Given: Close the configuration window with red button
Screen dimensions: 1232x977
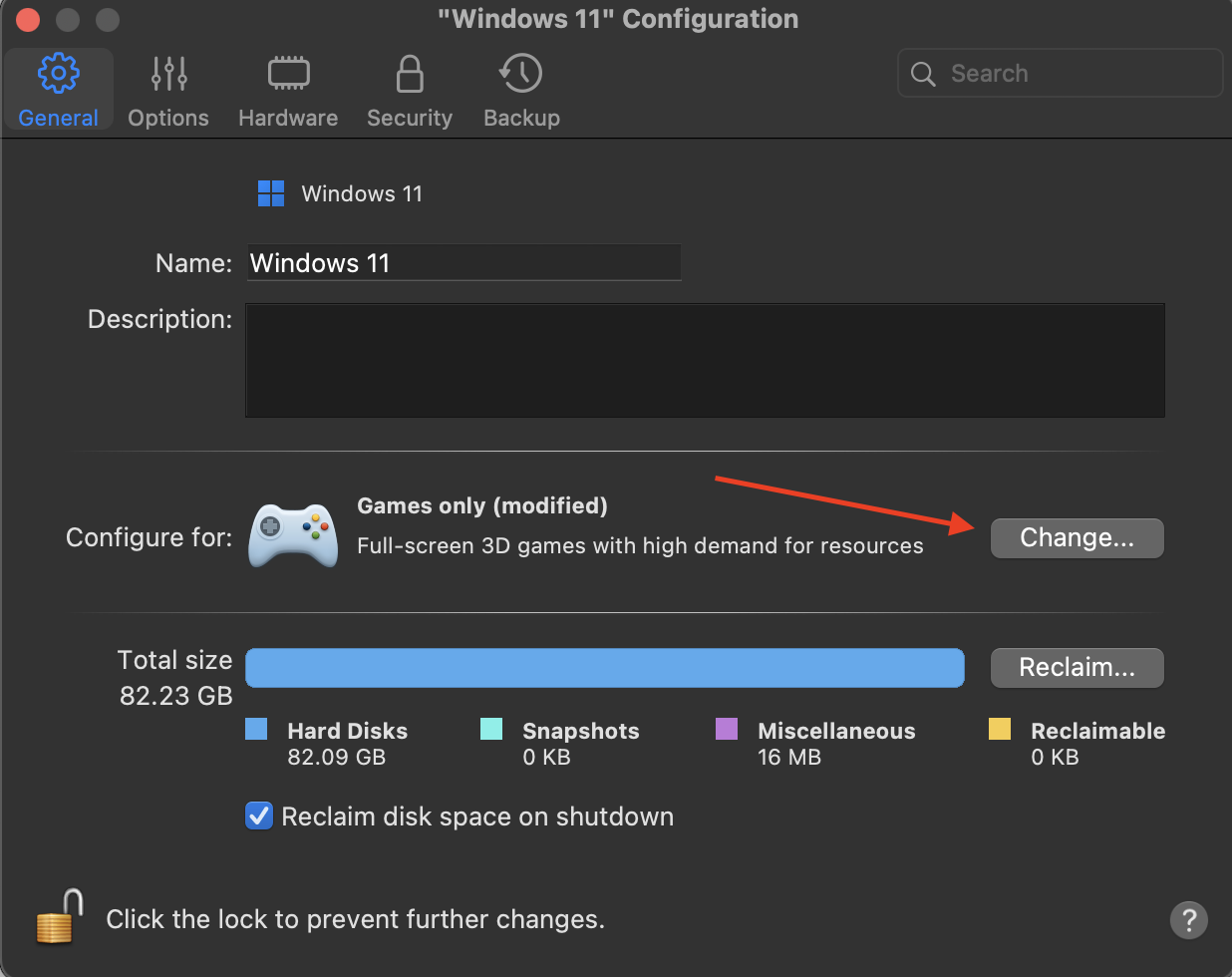Looking at the screenshot, I should [x=28, y=19].
